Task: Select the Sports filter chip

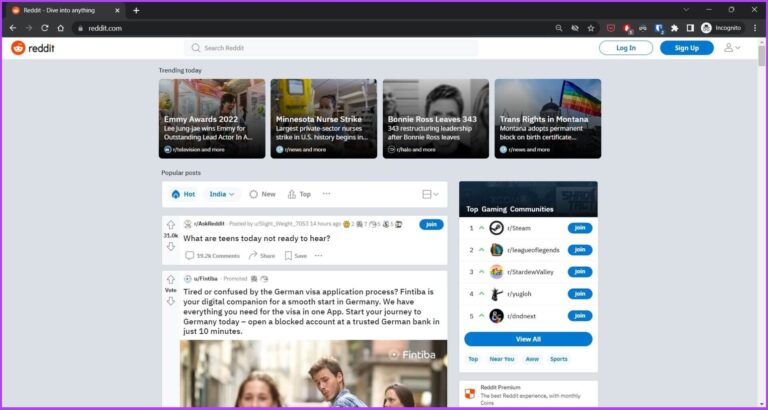Action: pyautogui.click(x=558, y=359)
